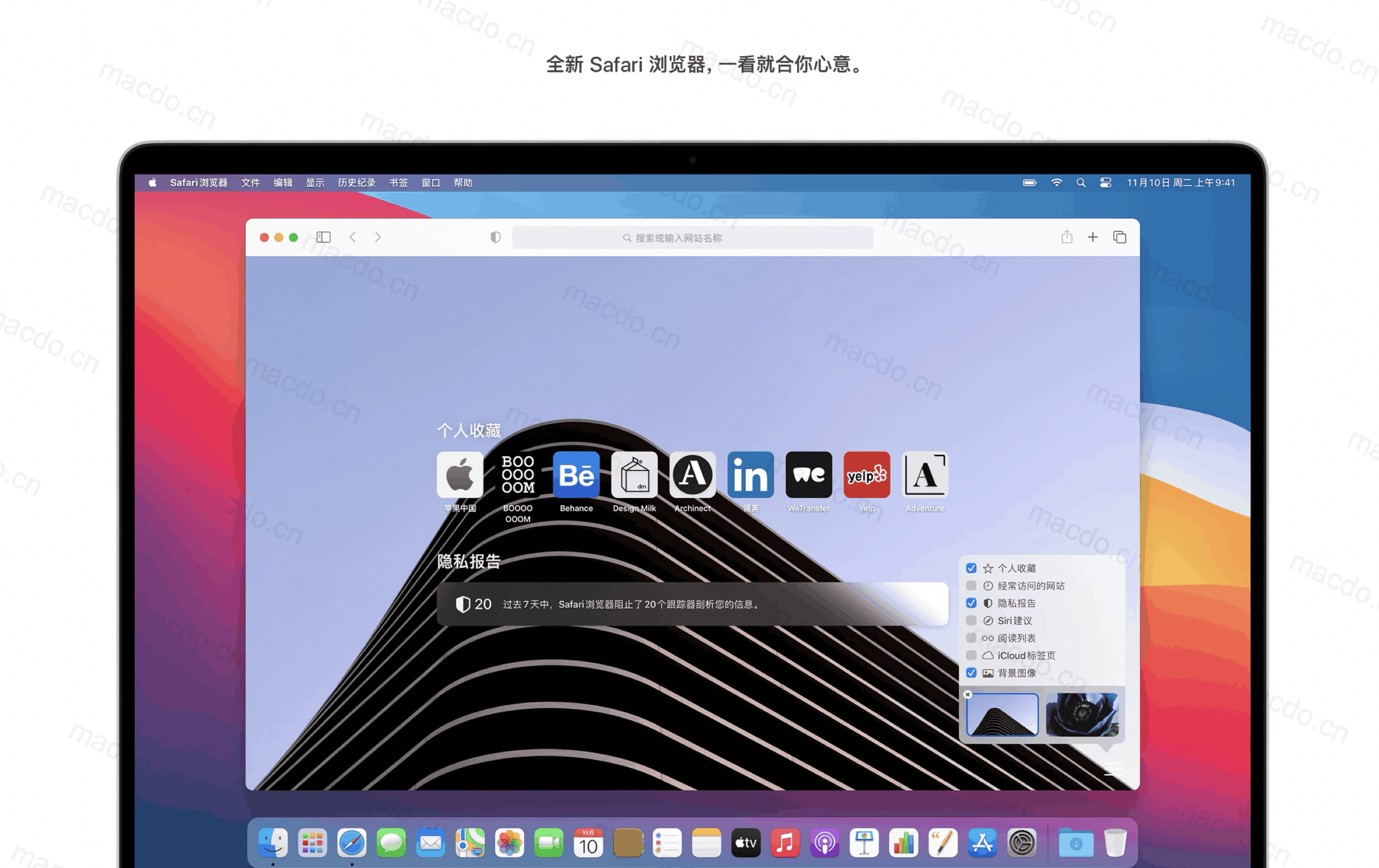
Task: Open the WeTransfer favorite
Action: pos(809,475)
